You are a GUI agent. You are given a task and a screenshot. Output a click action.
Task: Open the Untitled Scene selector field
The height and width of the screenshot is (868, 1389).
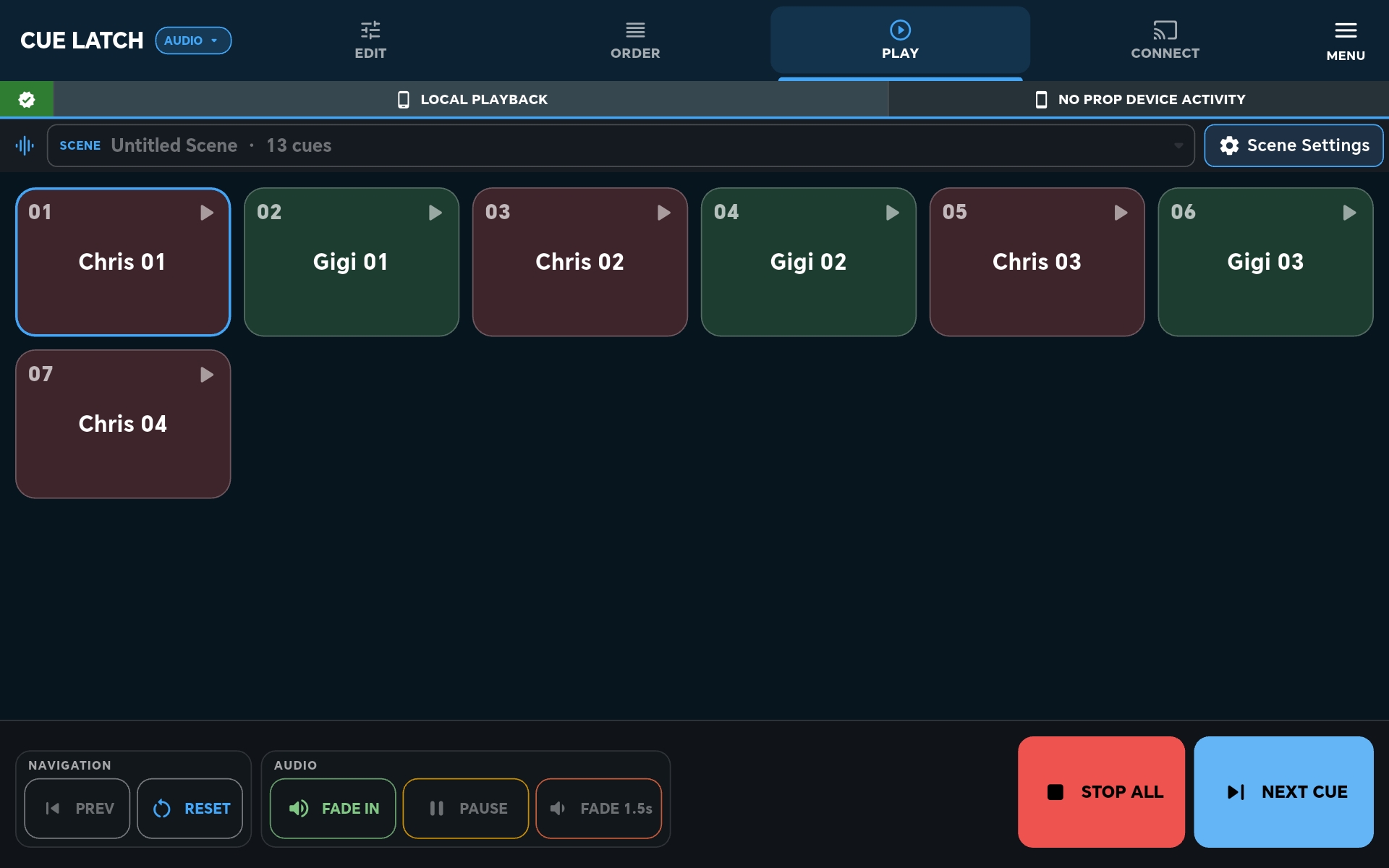(621, 145)
